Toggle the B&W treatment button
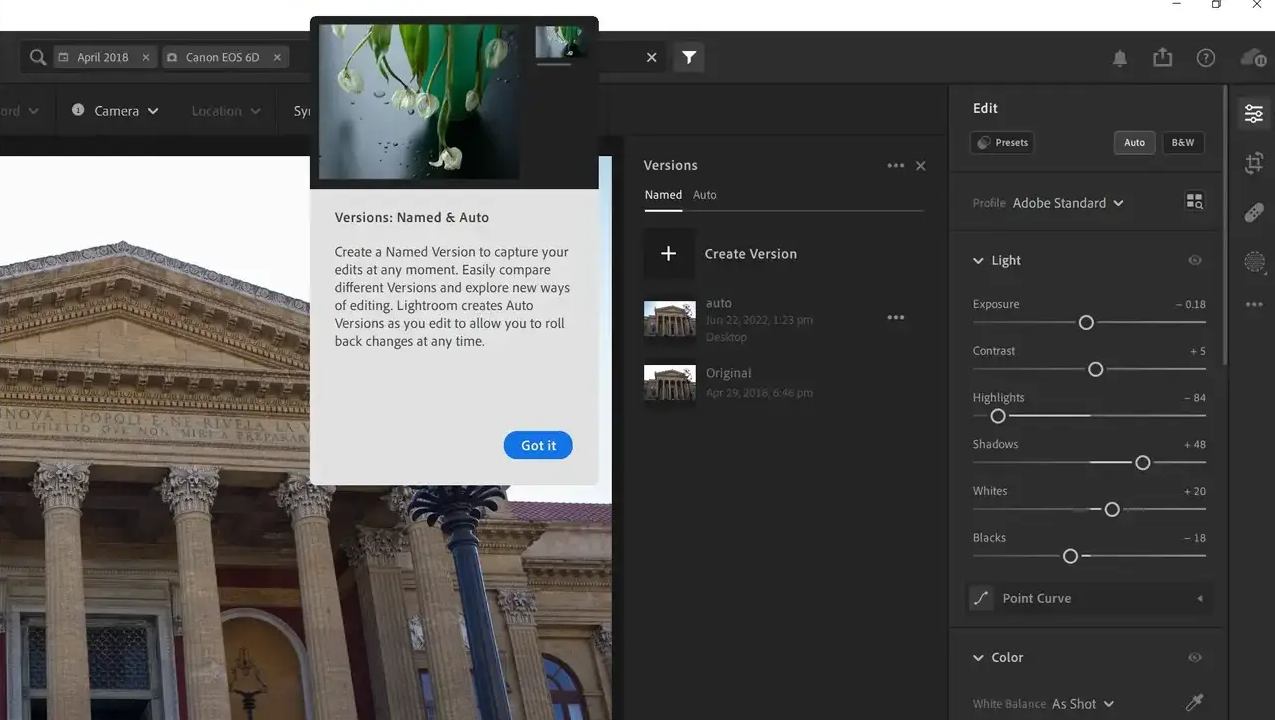 point(1182,143)
